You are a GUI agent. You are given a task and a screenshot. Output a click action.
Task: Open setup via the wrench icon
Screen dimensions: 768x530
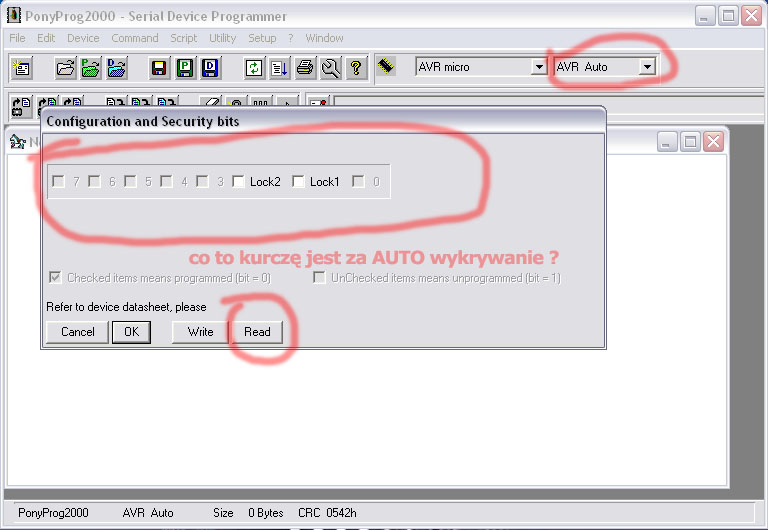click(x=331, y=68)
